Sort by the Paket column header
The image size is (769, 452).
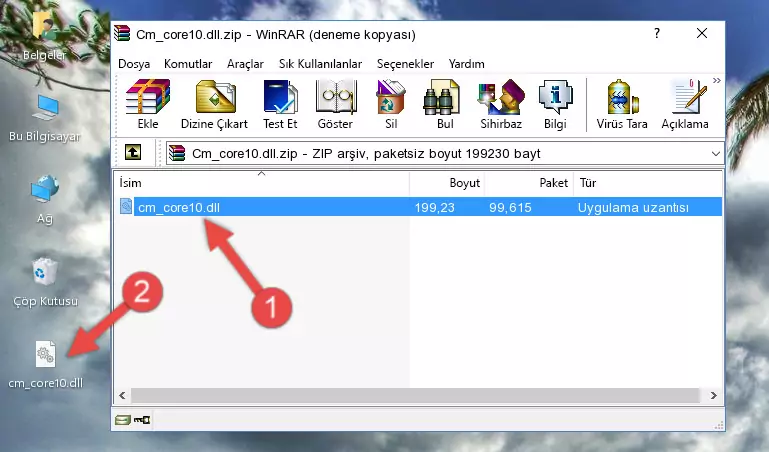click(529, 183)
